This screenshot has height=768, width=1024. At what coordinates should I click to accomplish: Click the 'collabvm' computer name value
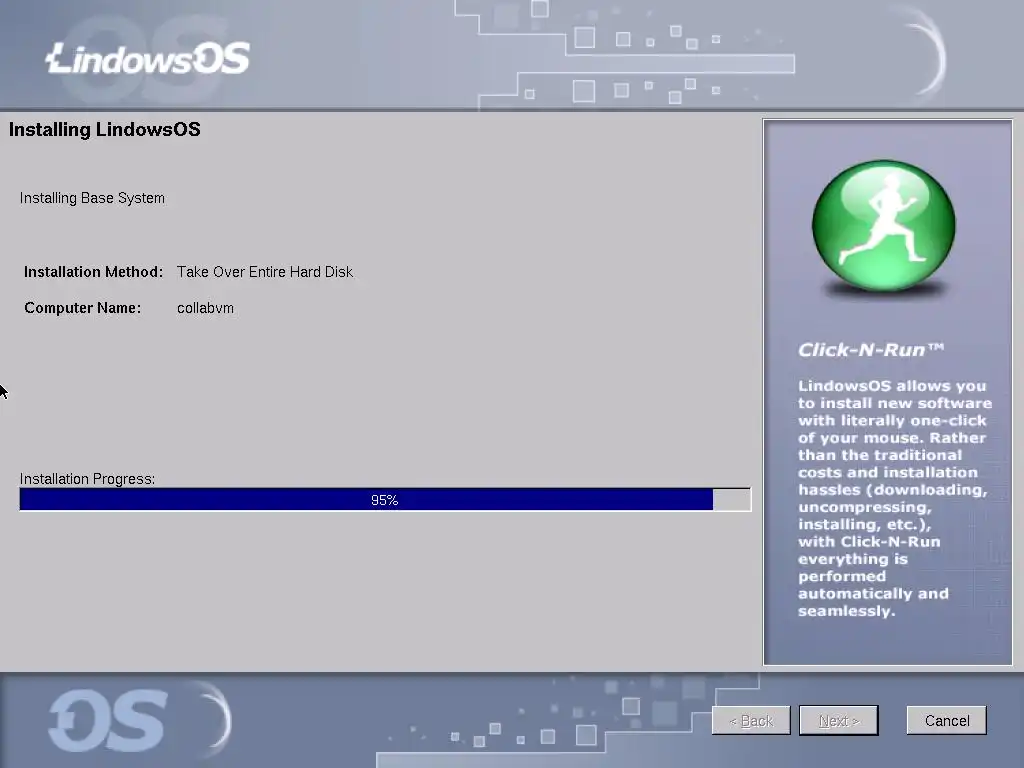(x=205, y=308)
